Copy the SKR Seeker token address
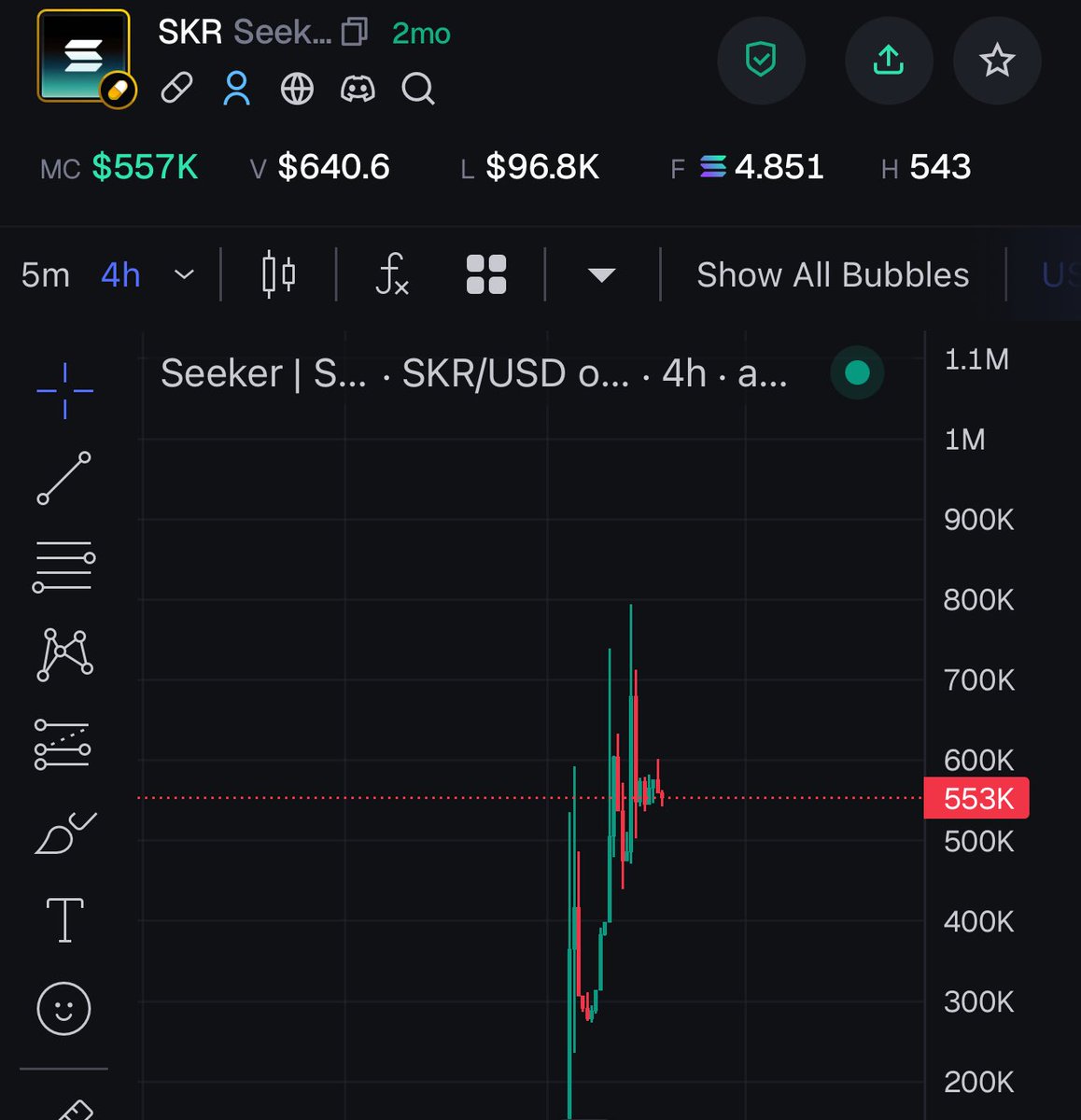Screen dimensions: 1081x1120 [x=355, y=33]
